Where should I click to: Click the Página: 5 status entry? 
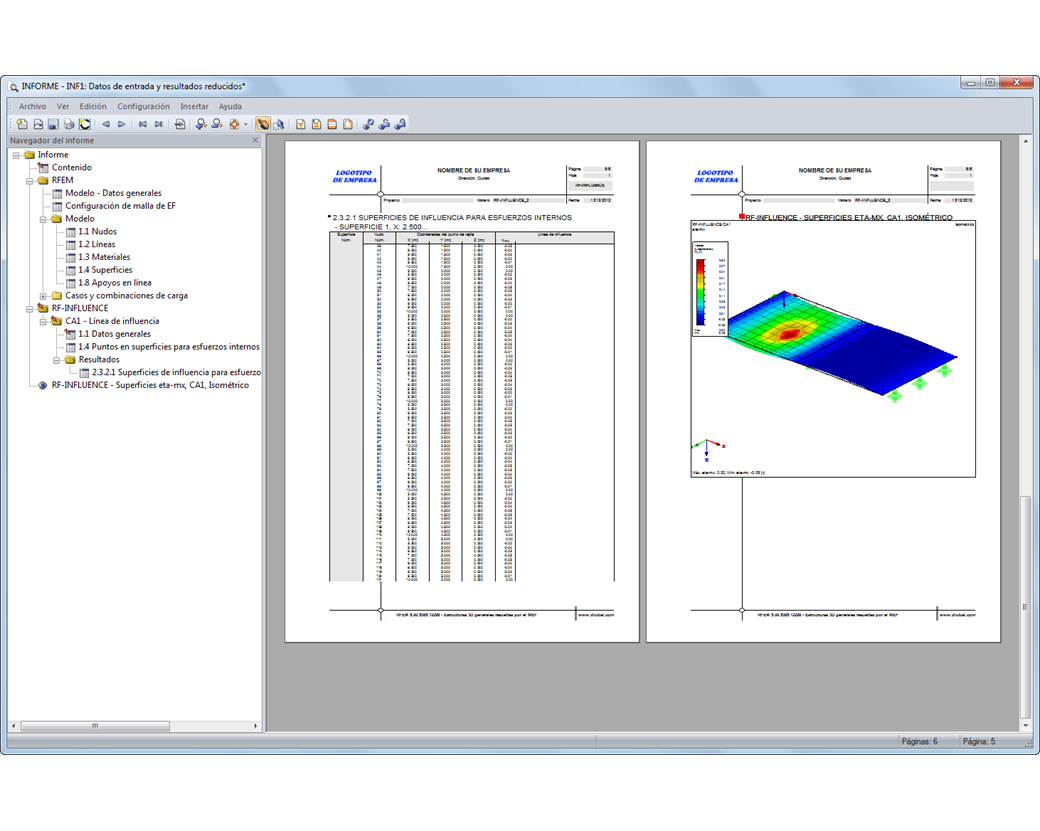[979, 741]
